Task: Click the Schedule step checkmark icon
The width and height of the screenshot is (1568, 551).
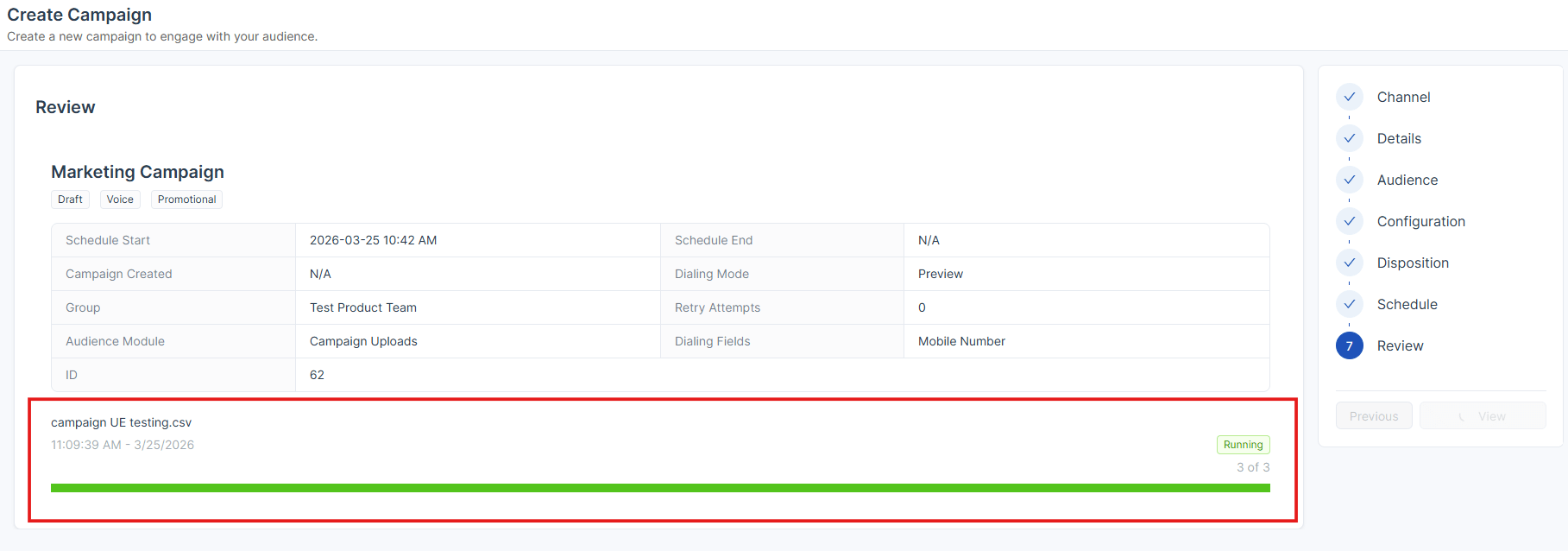Action: [x=1349, y=304]
